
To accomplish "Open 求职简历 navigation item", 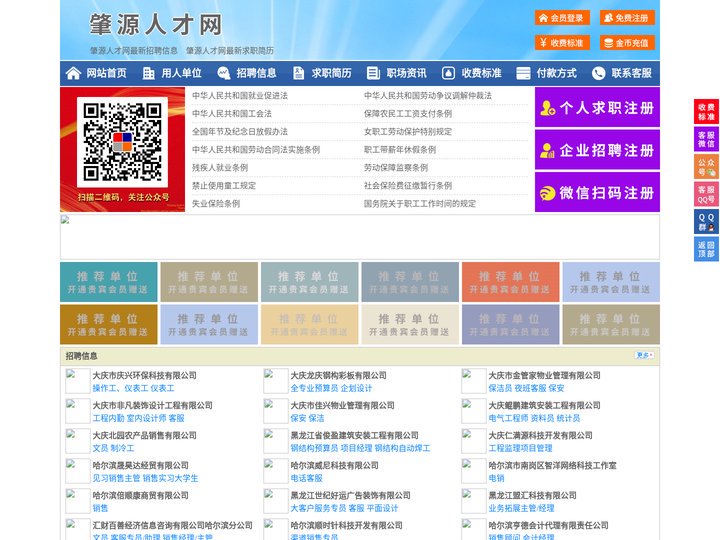I will [332, 73].
